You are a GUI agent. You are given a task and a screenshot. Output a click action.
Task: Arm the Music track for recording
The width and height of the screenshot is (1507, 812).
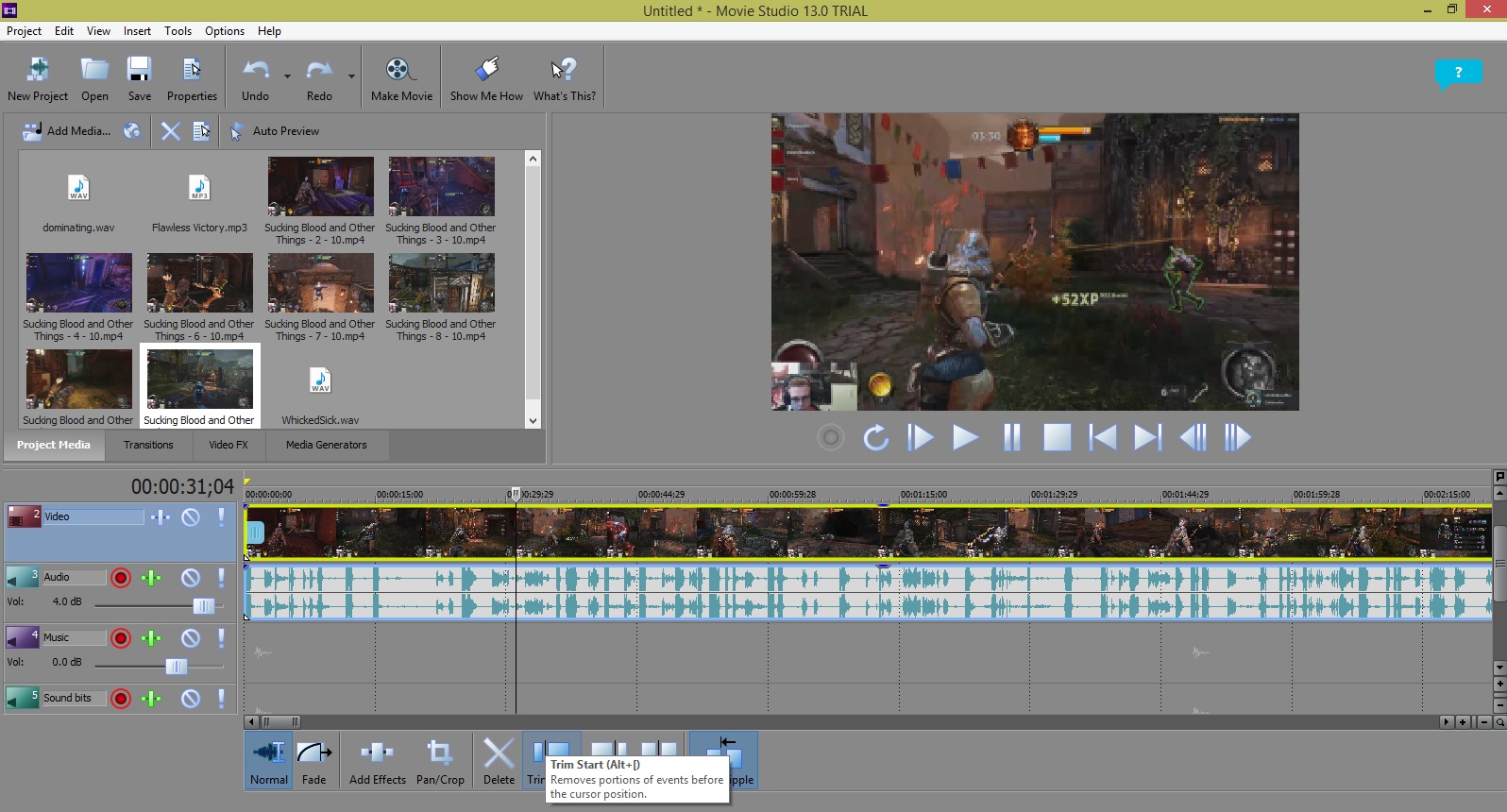tap(120, 638)
